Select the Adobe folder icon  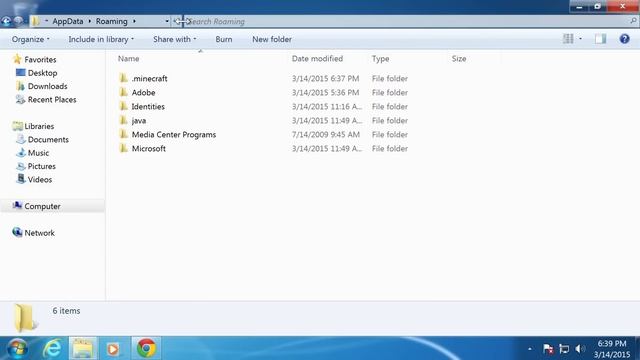click(x=124, y=92)
